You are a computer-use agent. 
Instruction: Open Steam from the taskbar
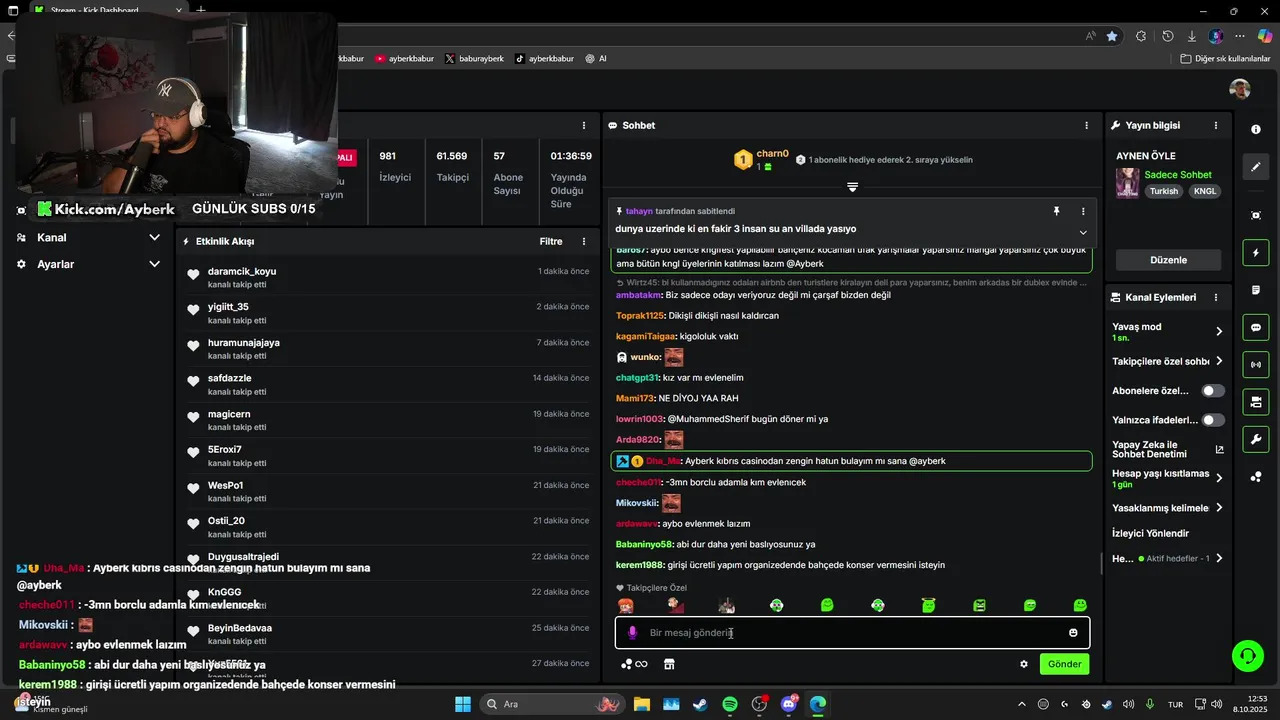(700, 704)
